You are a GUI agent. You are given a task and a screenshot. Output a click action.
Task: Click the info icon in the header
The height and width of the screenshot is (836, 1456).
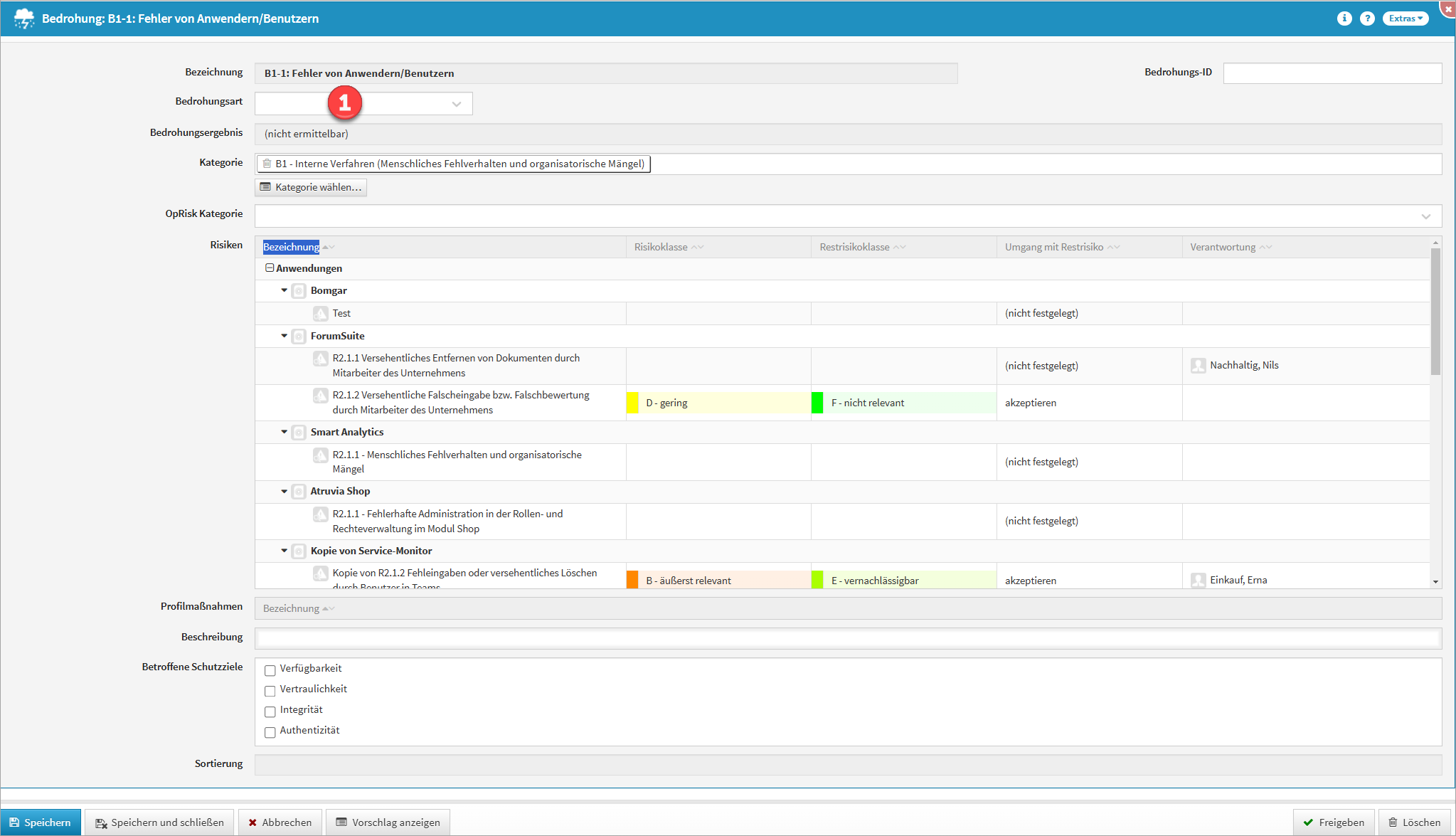1344,18
